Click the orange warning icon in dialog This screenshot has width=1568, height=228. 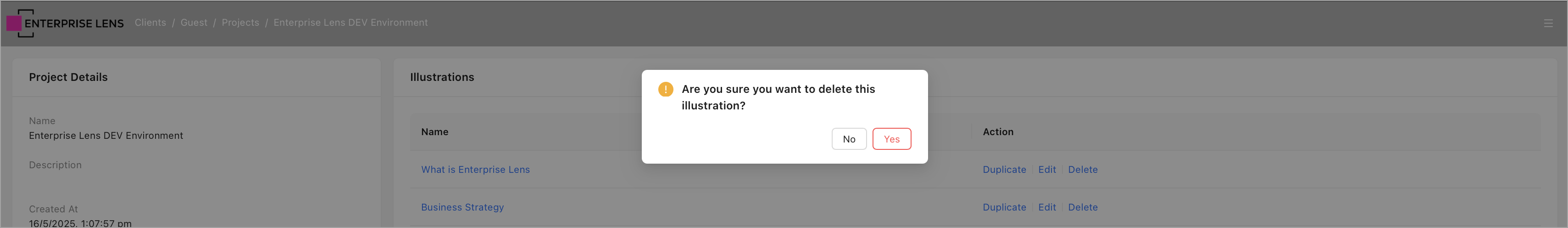point(665,89)
